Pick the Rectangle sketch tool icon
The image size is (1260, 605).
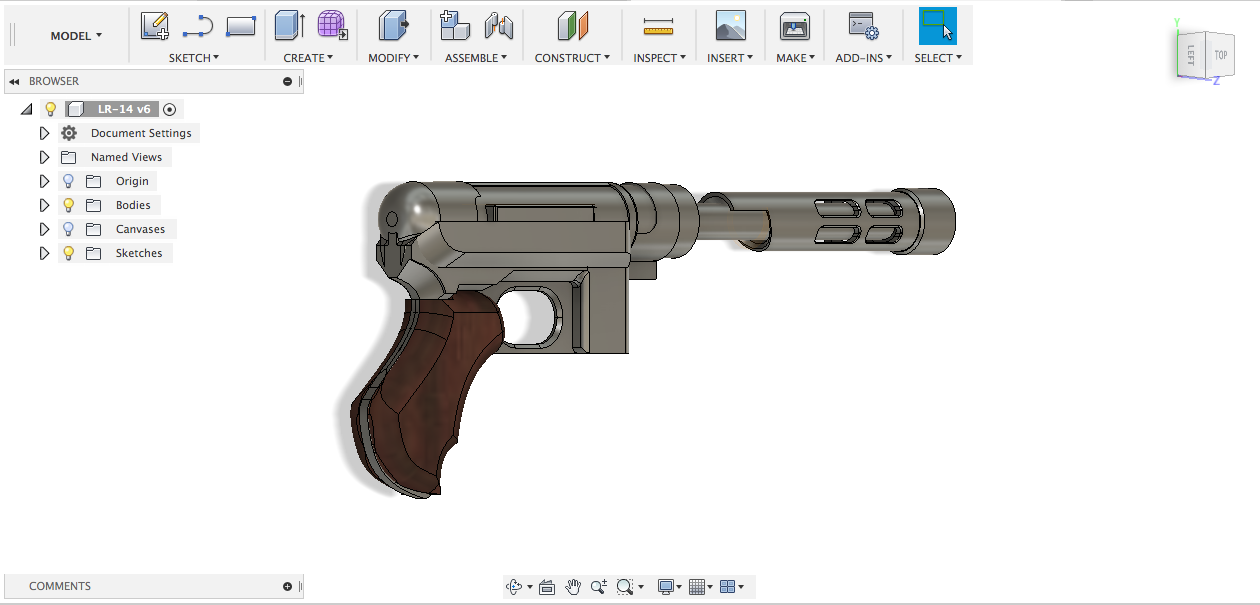(x=241, y=25)
